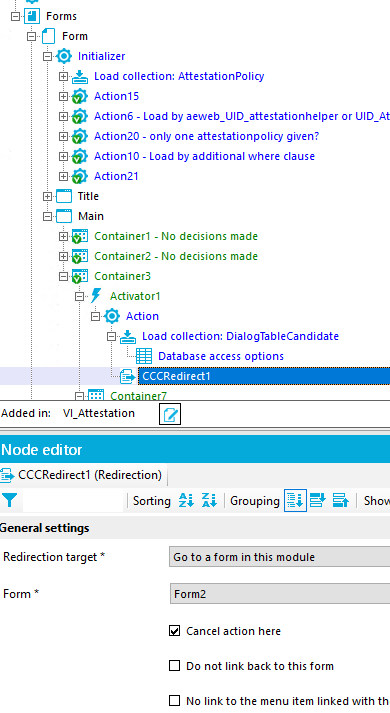This screenshot has width=390, height=713.
Task: Click the Container3 icon
Action: tap(80, 276)
